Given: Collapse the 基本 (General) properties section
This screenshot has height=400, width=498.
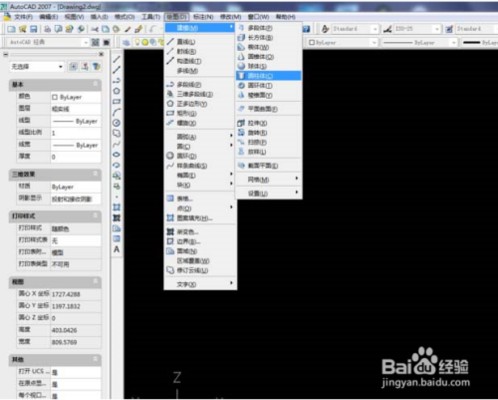Looking at the screenshot, I should [x=95, y=84].
